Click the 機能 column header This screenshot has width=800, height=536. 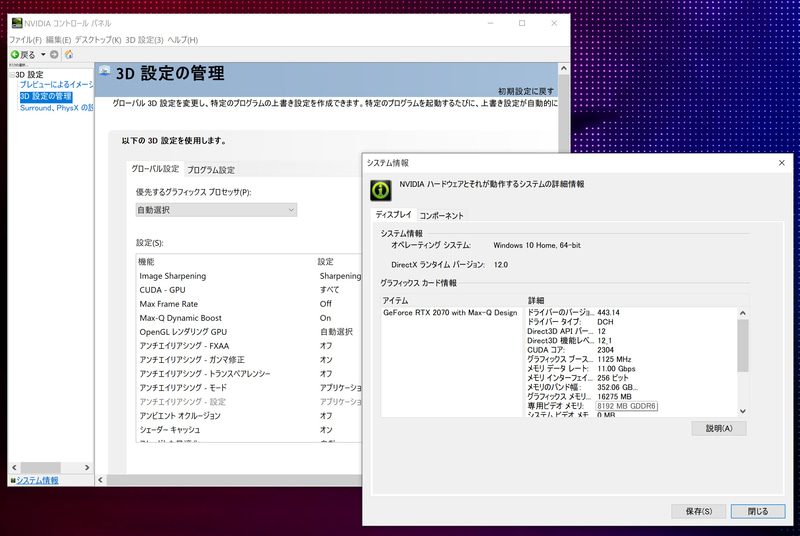point(226,262)
